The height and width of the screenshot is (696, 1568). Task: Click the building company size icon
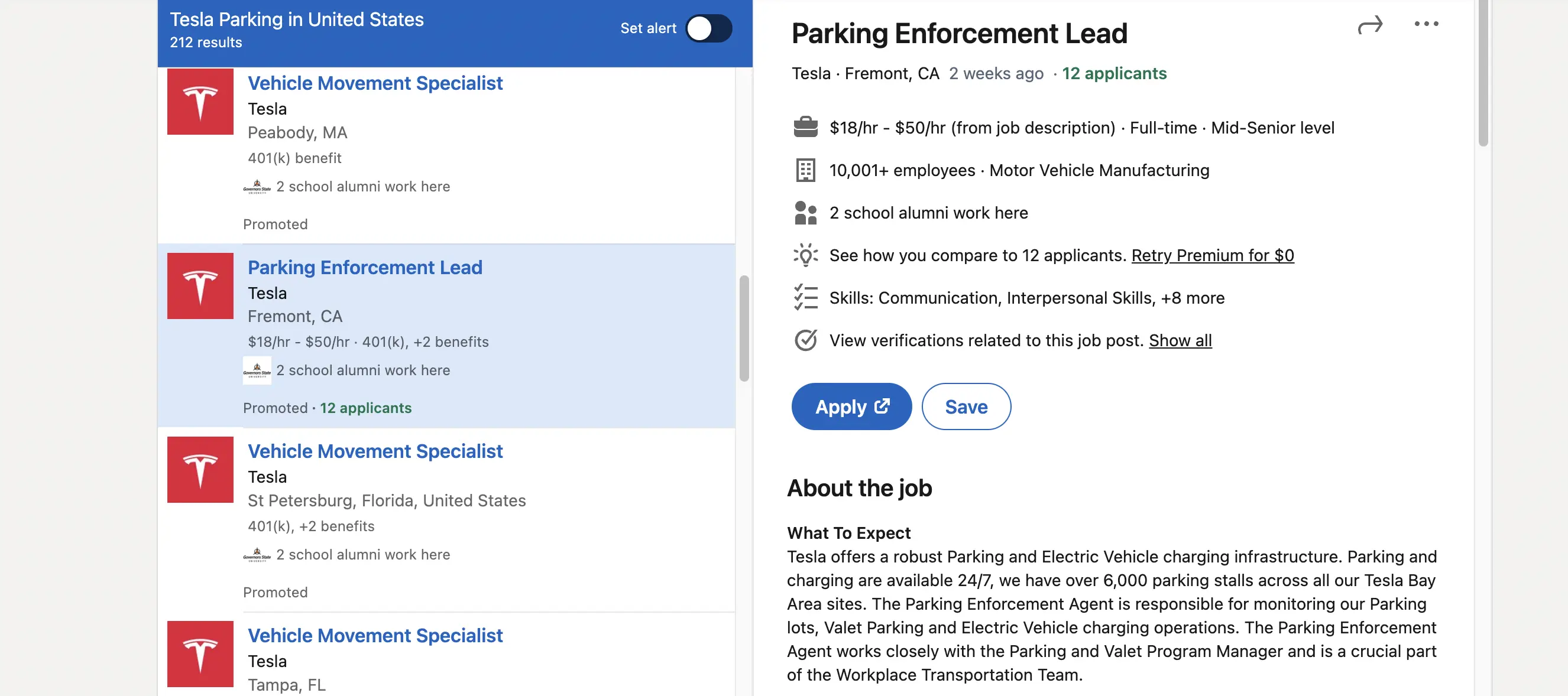805,170
